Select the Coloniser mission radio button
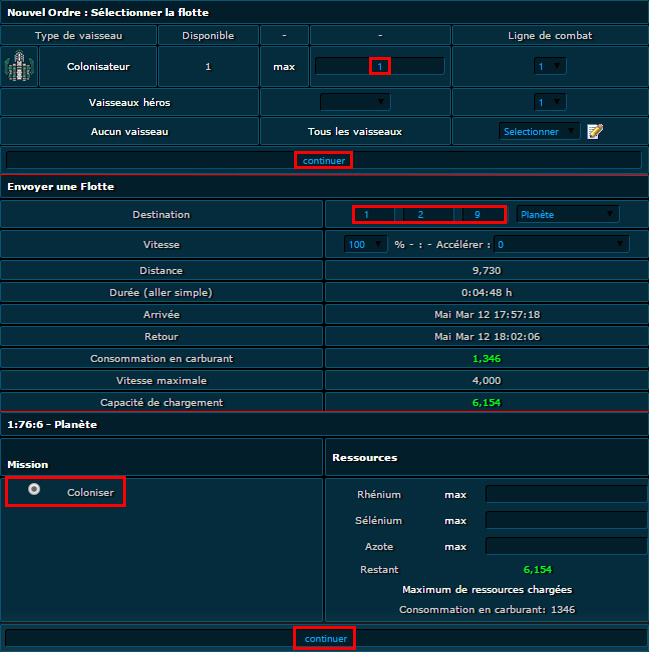649x652 pixels. tap(35, 489)
